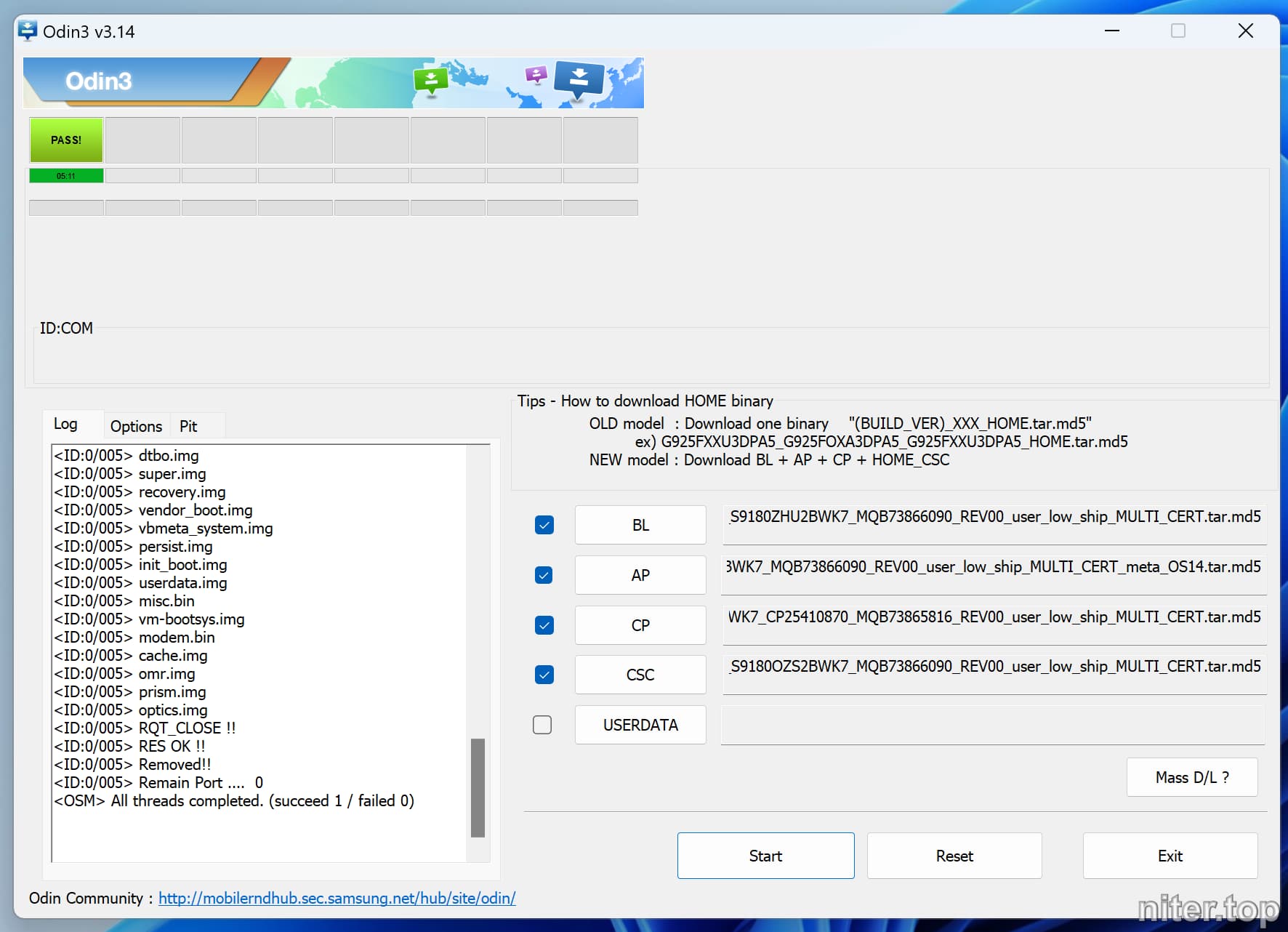Click the CP file path field
The width and height of the screenshot is (1288, 932).
[x=994, y=625]
